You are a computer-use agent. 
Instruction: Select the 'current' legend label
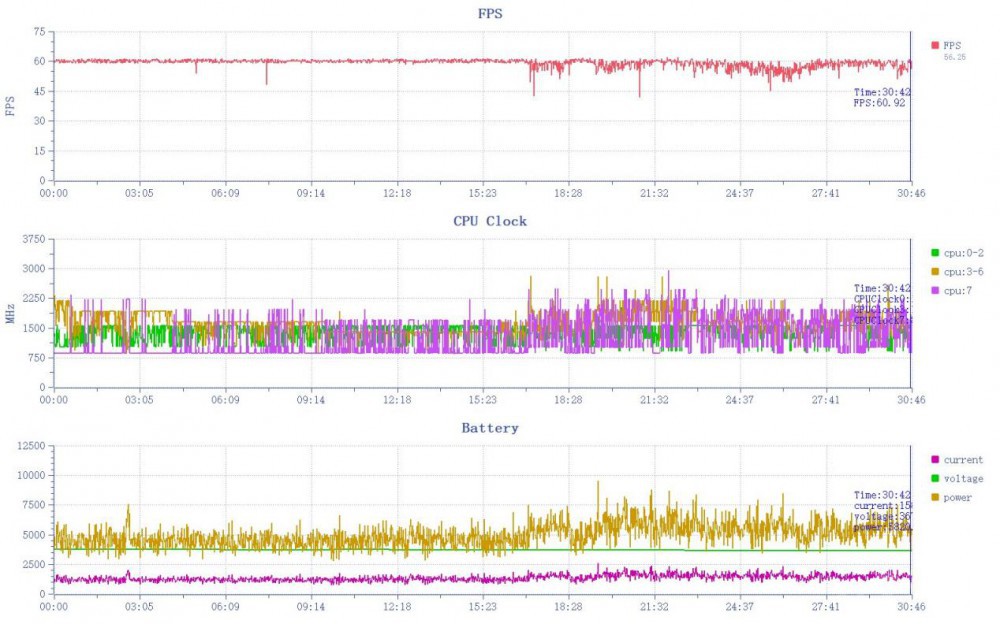[x=963, y=459]
